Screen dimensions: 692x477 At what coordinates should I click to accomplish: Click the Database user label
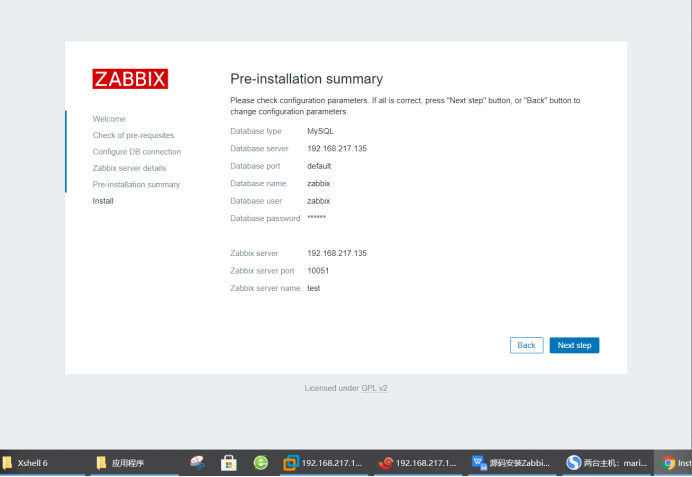(x=256, y=201)
